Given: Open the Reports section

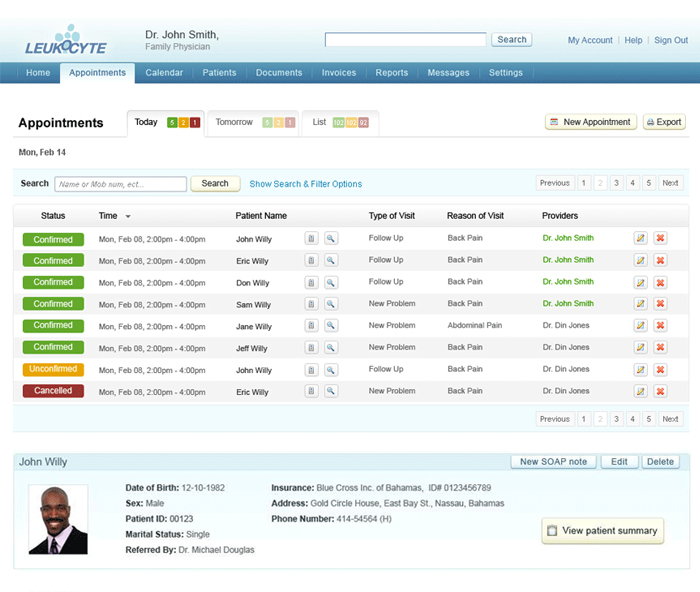Looking at the screenshot, I should (392, 73).
